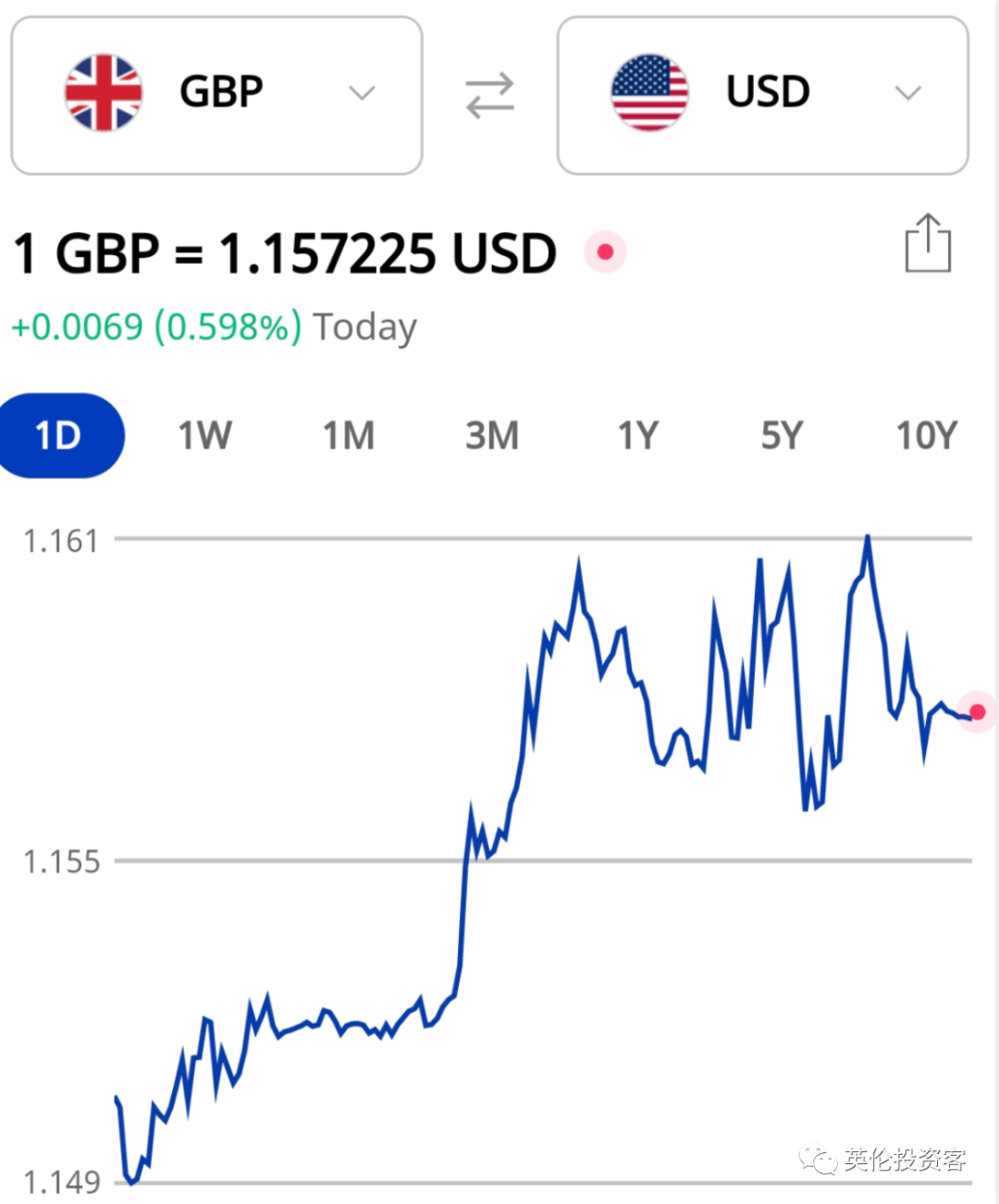Swap GBP and USD currencies
Image resolution: width=999 pixels, height=1204 pixels.
tap(489, 95)
